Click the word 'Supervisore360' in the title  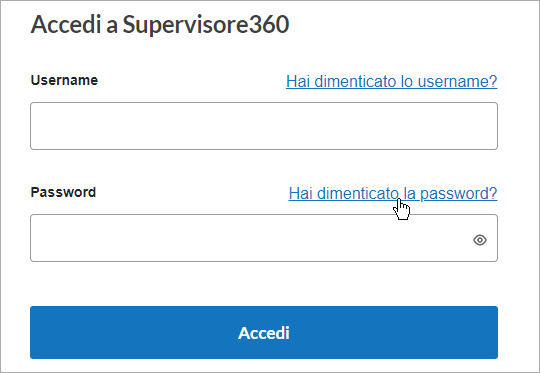point(206,25)
